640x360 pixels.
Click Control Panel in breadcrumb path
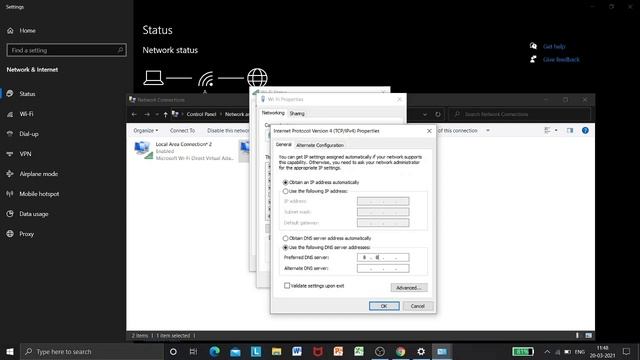tap(201, 114)
